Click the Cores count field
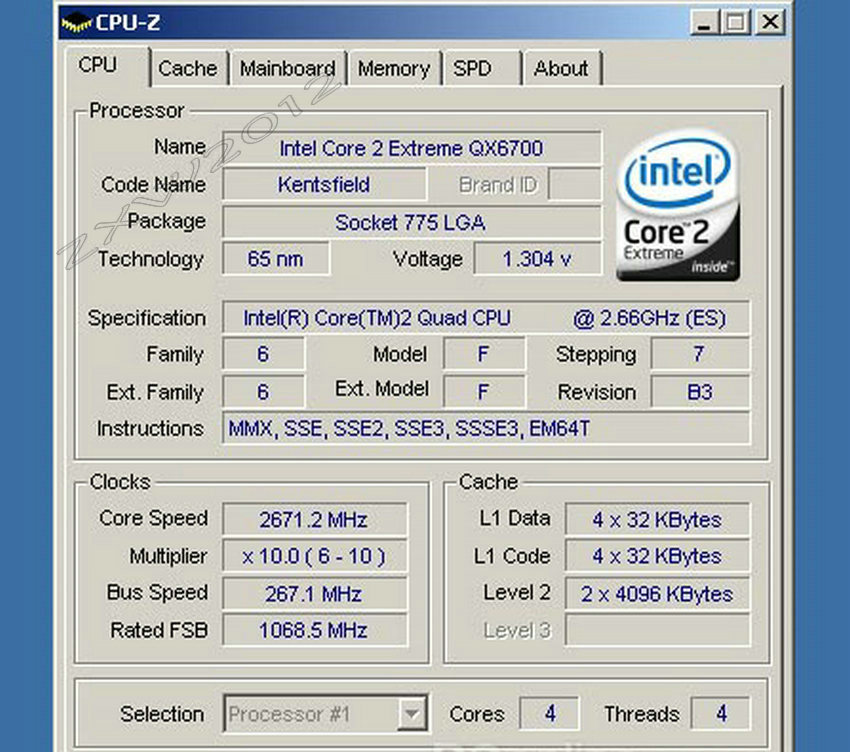Viewport: 850px width, 752px height. [549, 713]
